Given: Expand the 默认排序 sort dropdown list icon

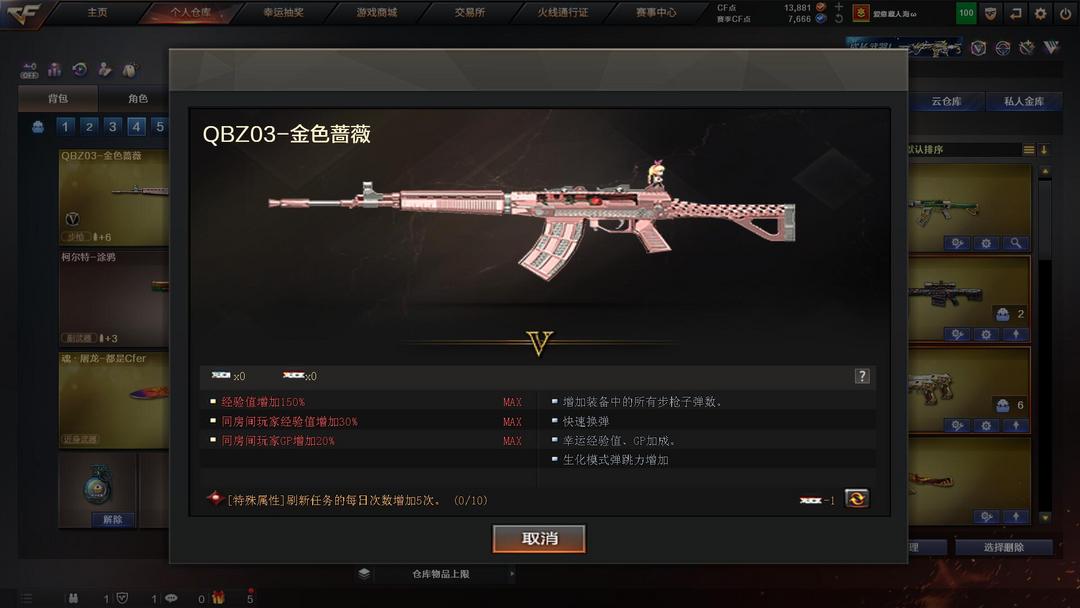Looking at the screenshot, I should 1028,149.
